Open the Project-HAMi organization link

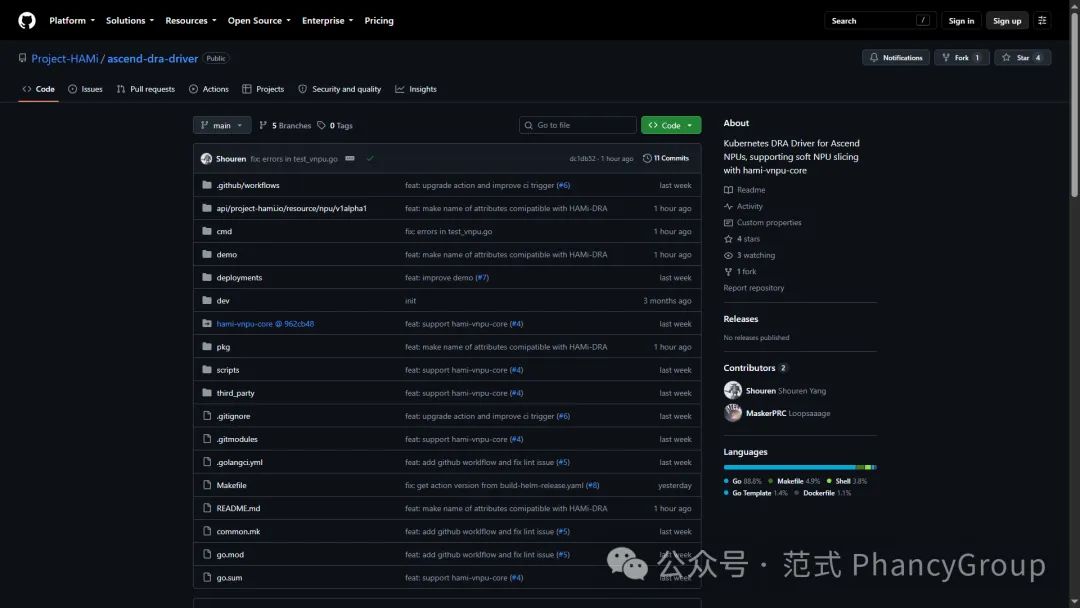[65, 59]
